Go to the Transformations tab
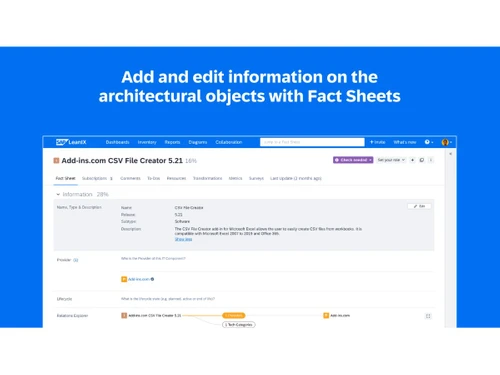 [207, 178]
